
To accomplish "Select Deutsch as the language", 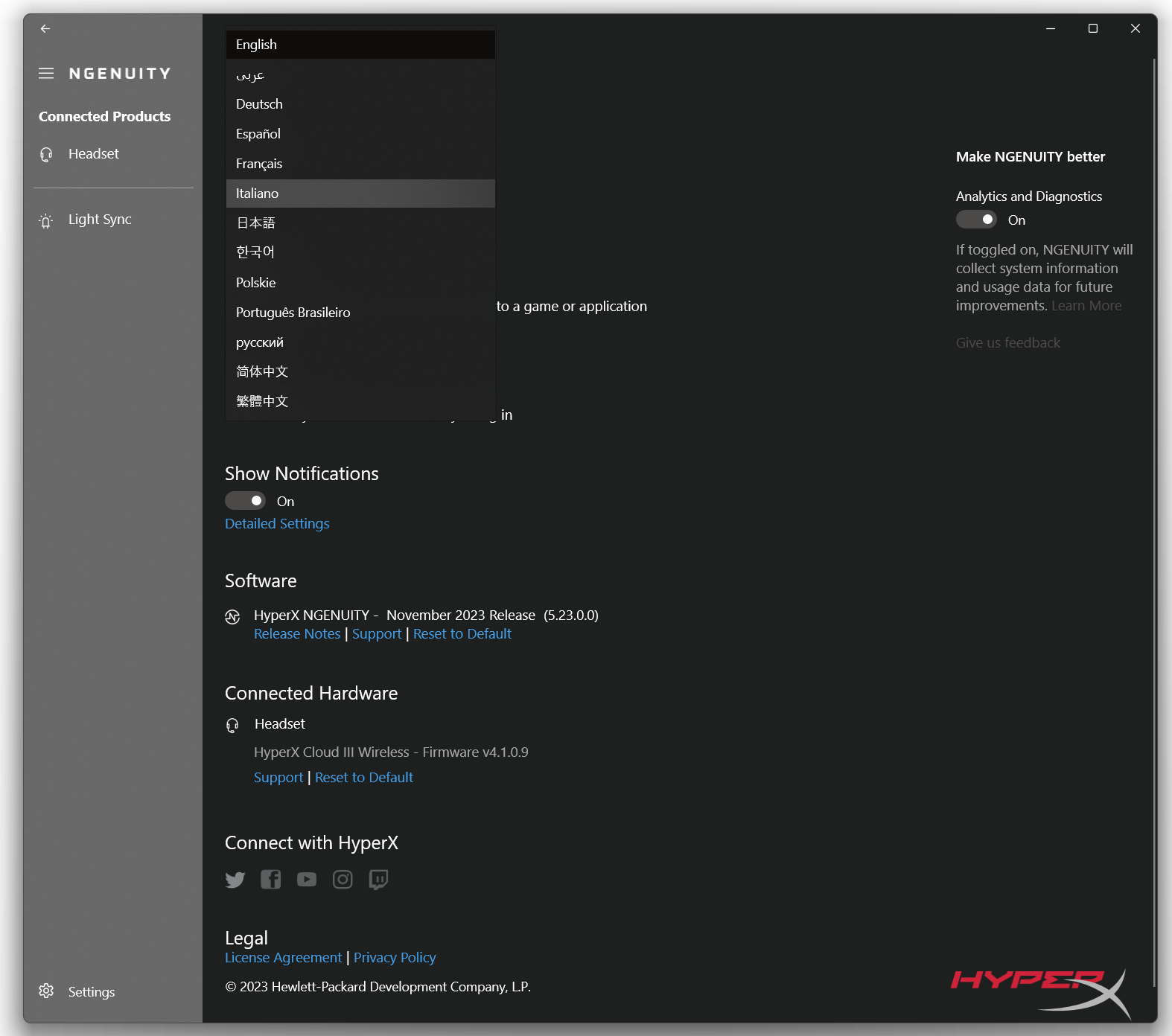I will pyautogui.click(x=360, y=104).
